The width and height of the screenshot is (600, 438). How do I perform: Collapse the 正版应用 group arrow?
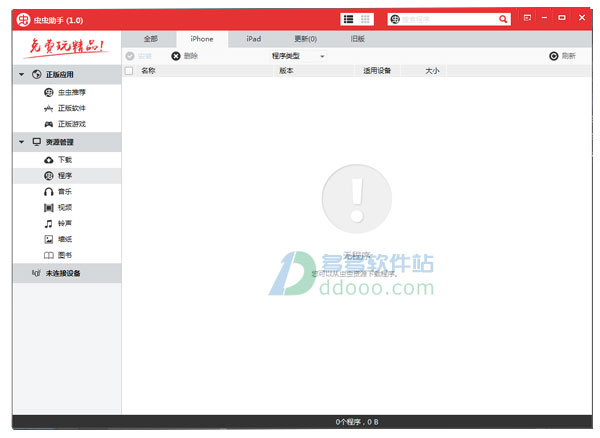[x=21, y=74]
